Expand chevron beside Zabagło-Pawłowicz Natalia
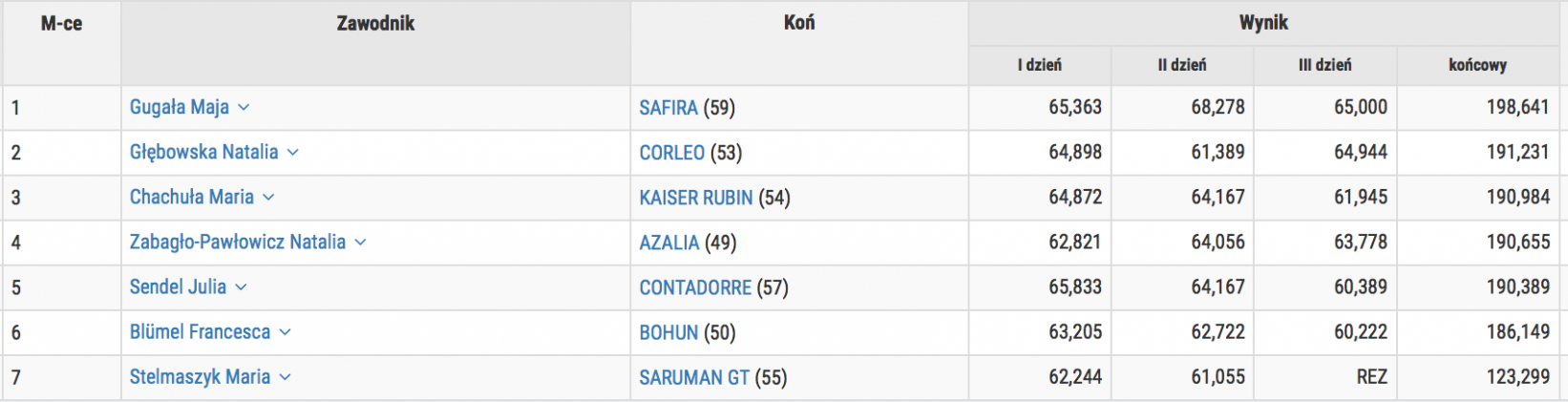Viewport: 1568px width, 402px height. pos(360,243)
